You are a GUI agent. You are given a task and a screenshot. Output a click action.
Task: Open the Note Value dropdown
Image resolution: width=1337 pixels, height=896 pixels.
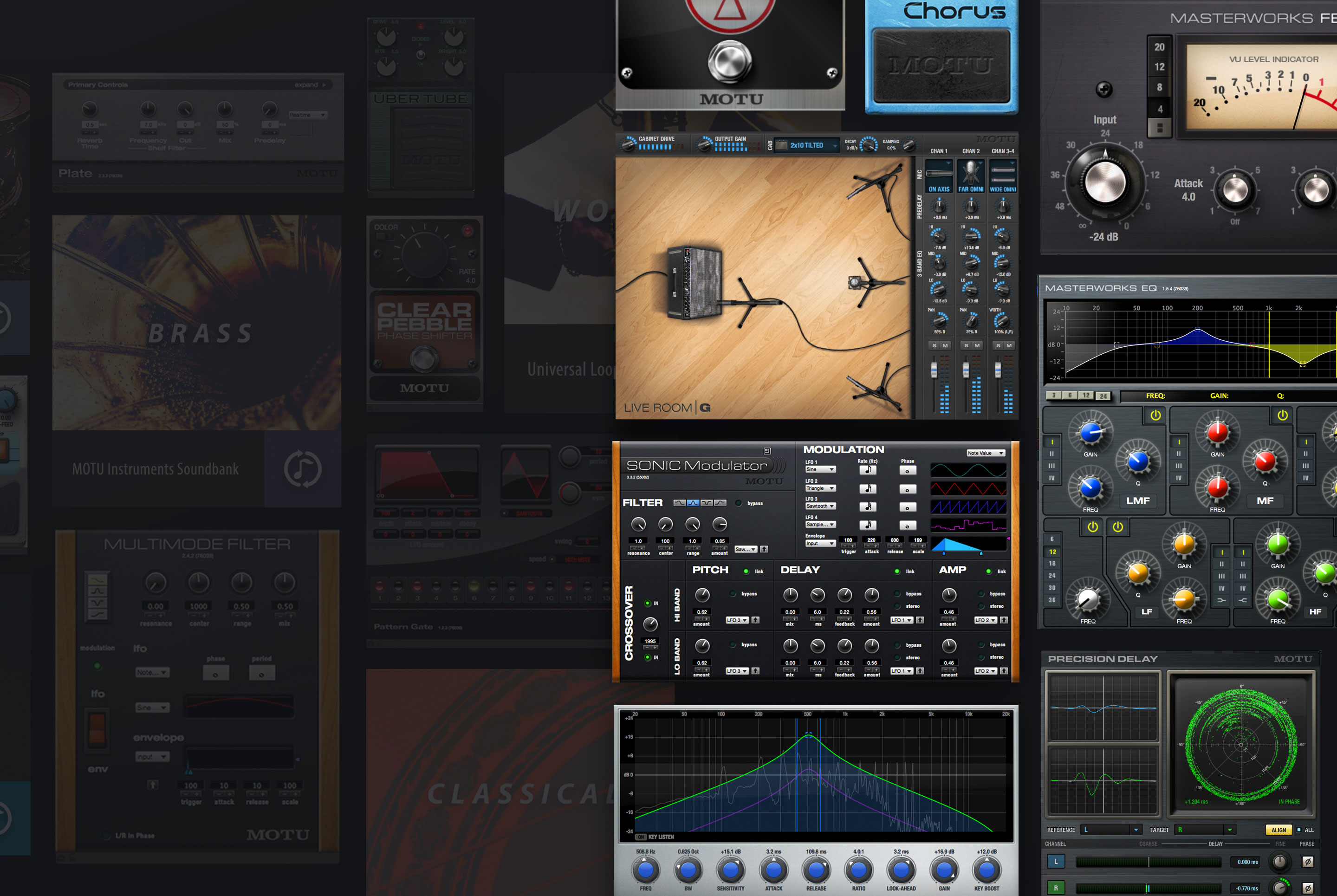point(986,453)
